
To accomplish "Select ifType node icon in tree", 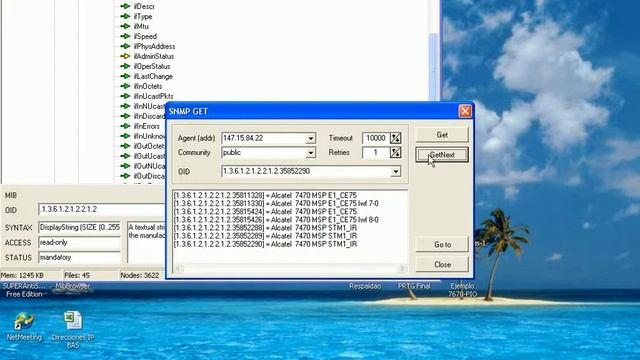I will (x=125, y=16).
